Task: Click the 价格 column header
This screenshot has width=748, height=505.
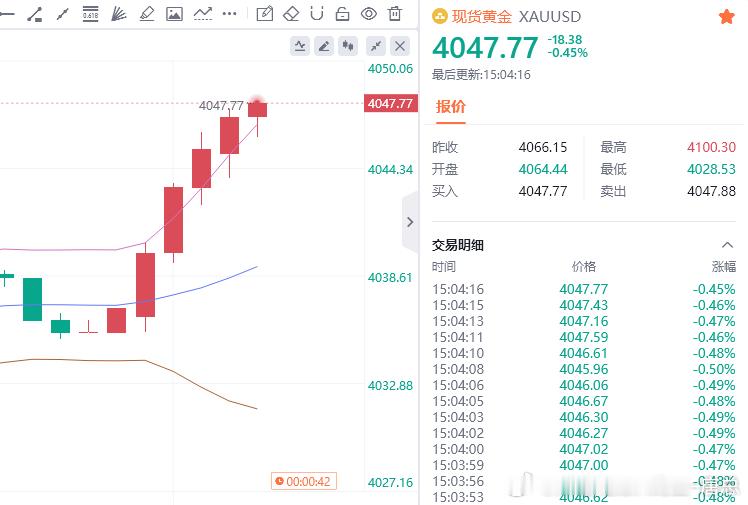Action: tap(584, 267)
